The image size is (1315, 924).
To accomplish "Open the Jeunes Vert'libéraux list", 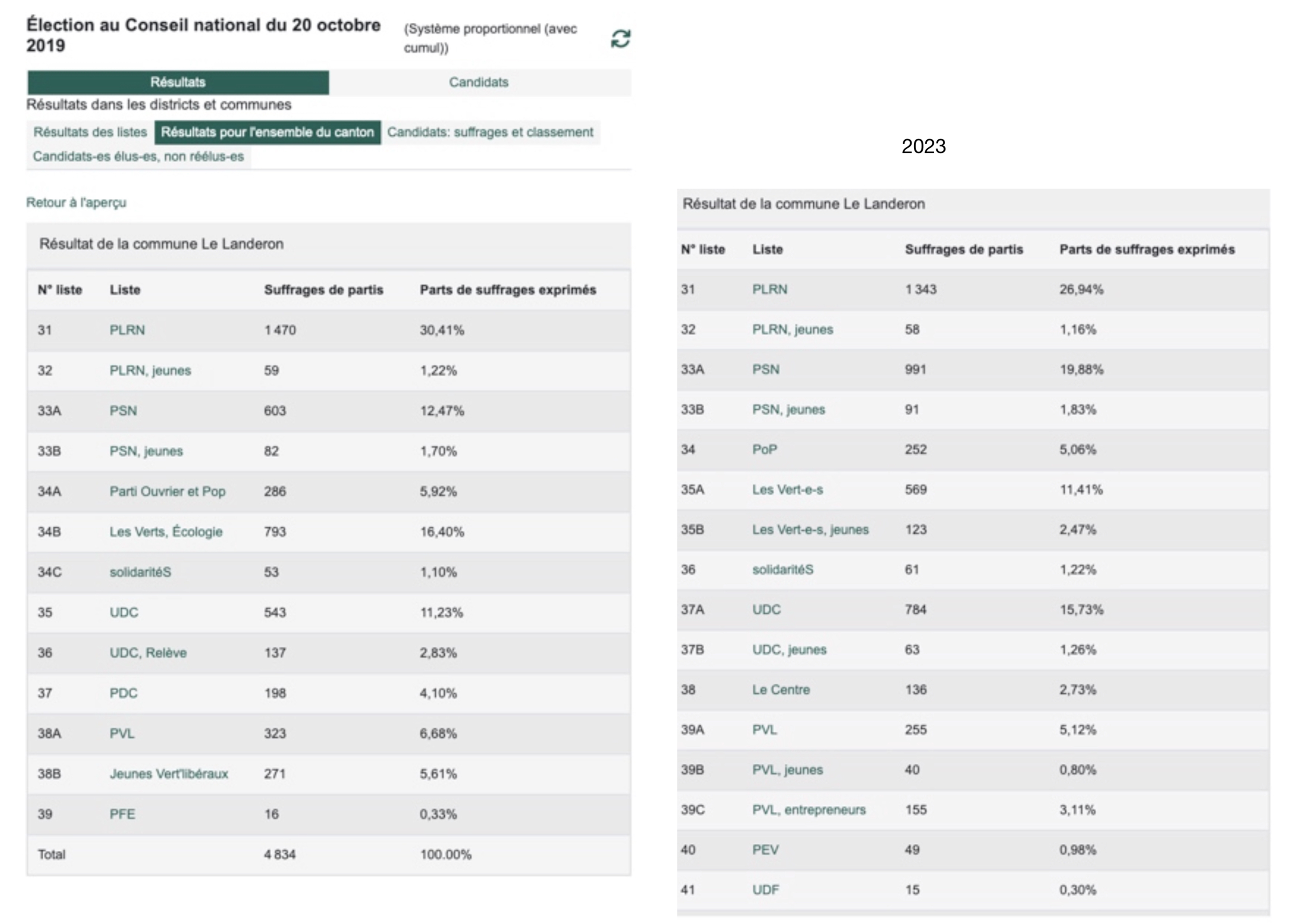I will coord(168,774).
